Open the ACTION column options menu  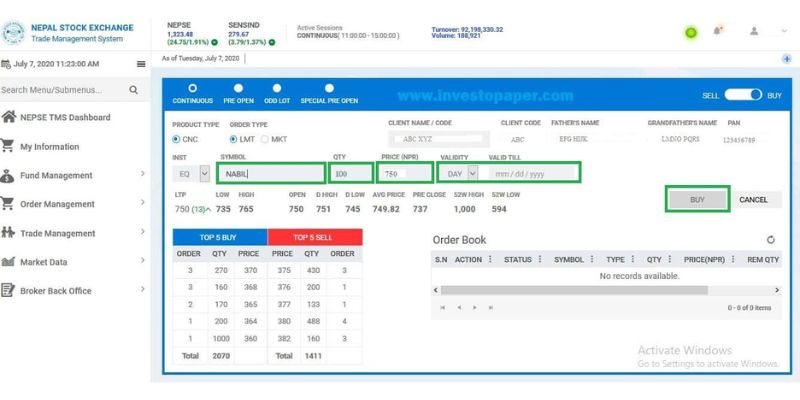click(490, 259)
